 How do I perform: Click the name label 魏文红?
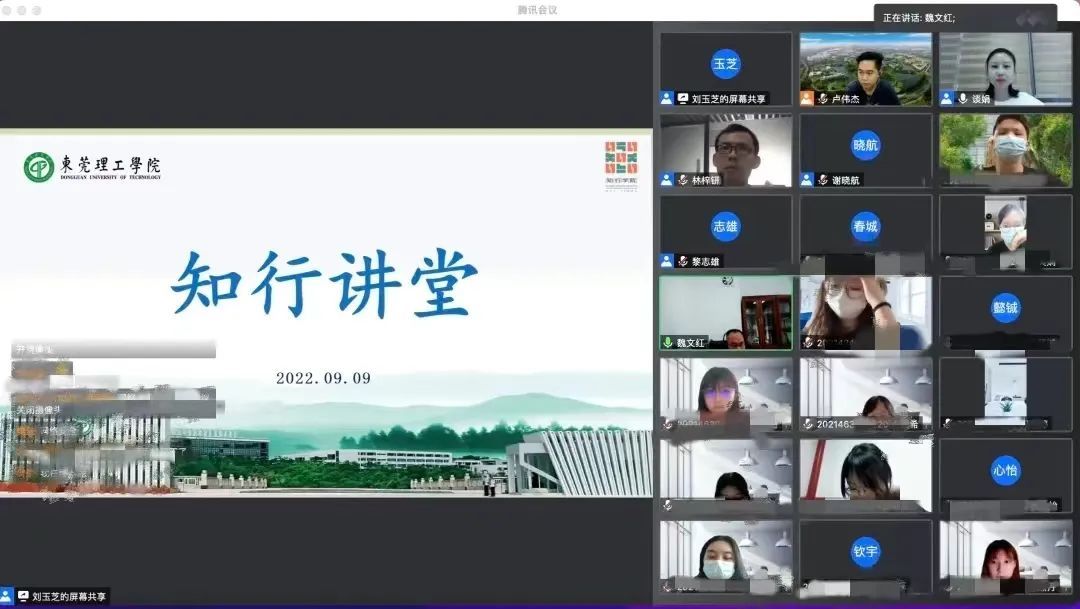[x=690, y=342]
